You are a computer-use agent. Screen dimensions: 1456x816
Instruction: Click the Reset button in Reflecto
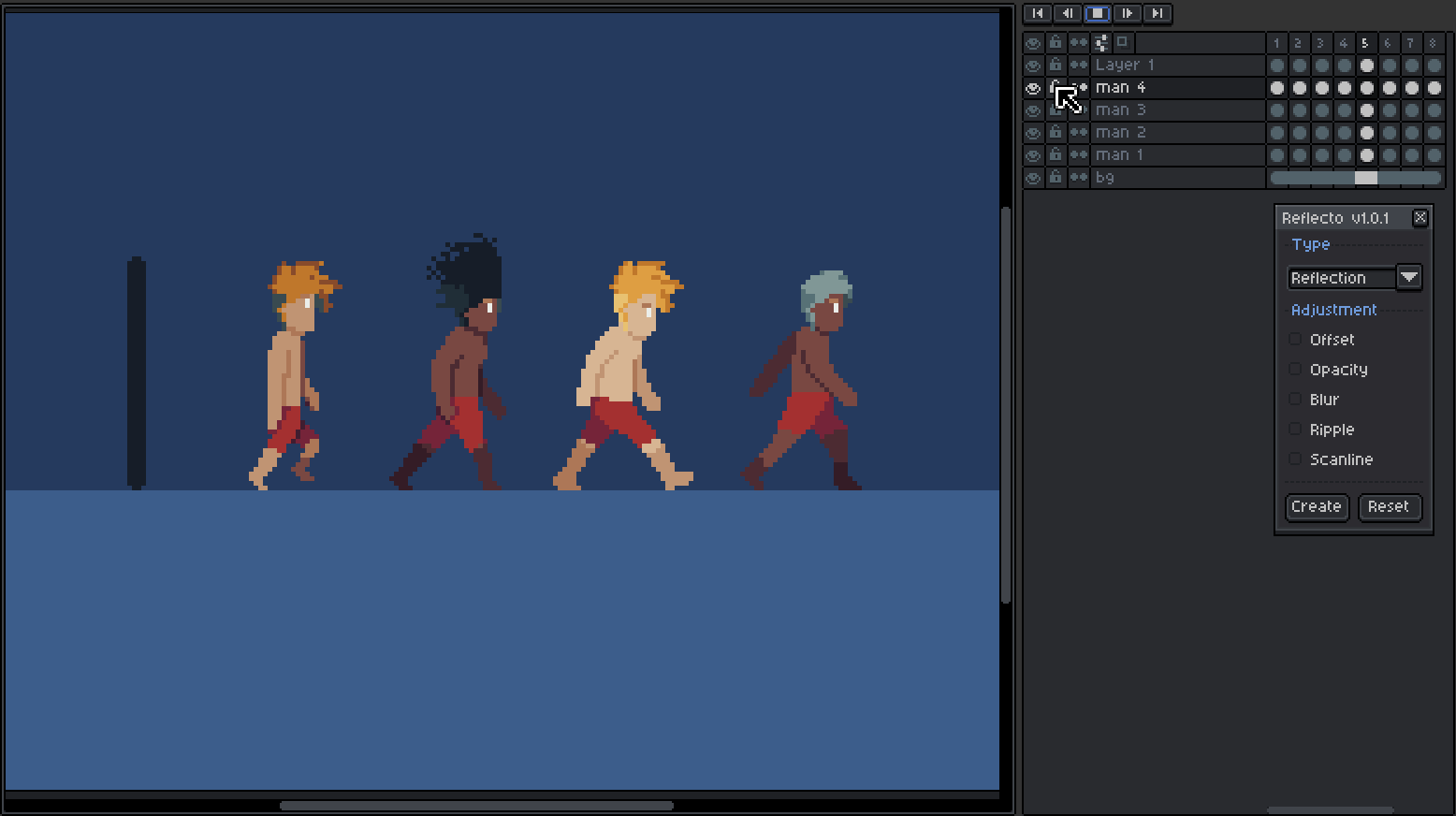tap(1389, 506)
